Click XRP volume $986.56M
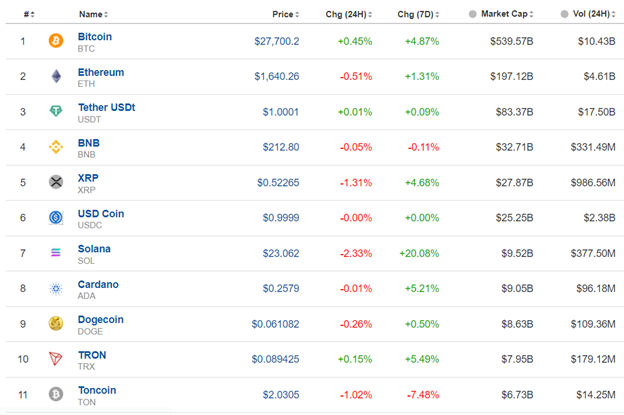The height and width of the screenshot is (415, 624). pyautogui.click(x=593, y=183)
